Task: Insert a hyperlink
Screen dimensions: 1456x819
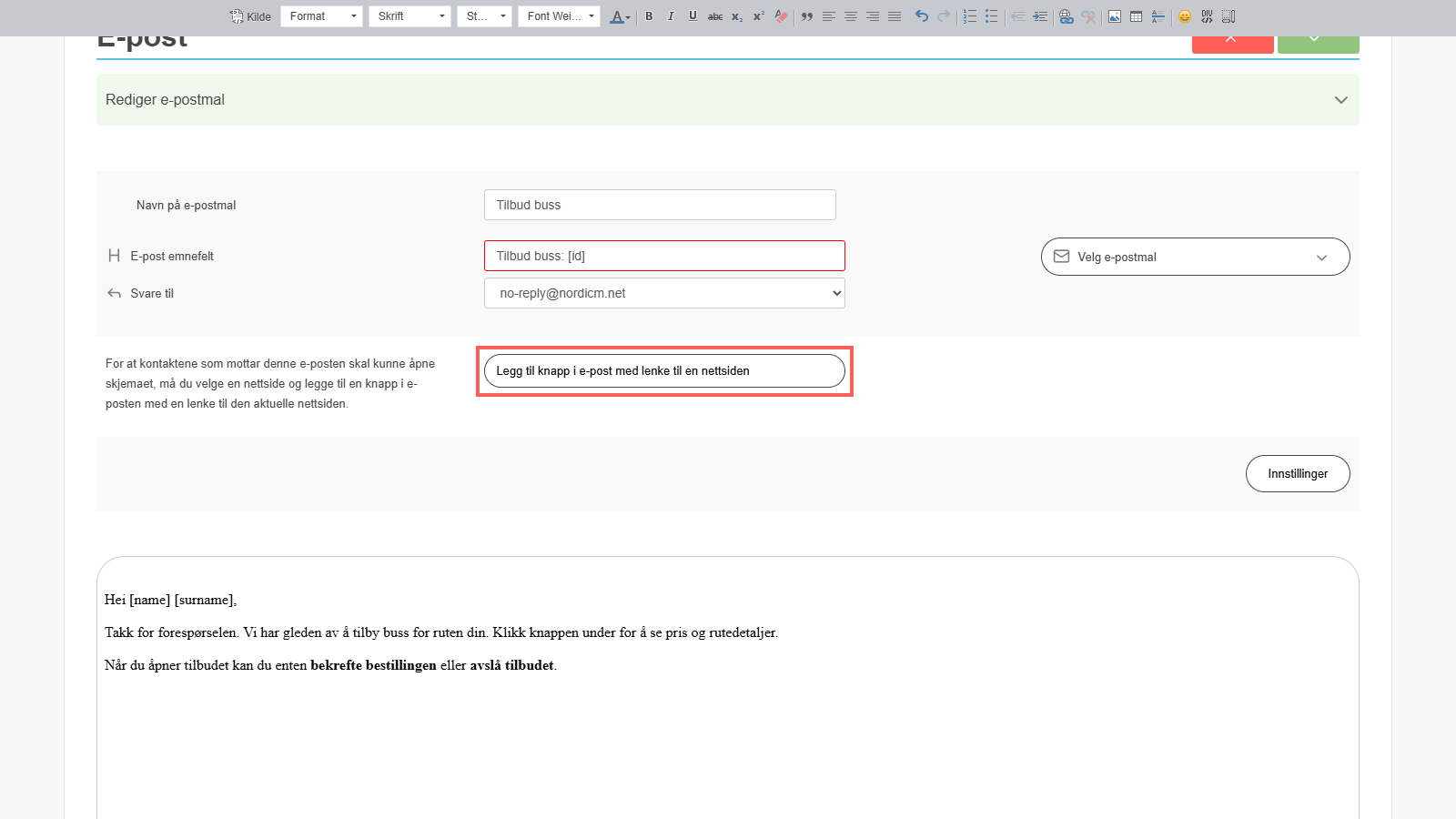Action: [x=1067, y=16]
